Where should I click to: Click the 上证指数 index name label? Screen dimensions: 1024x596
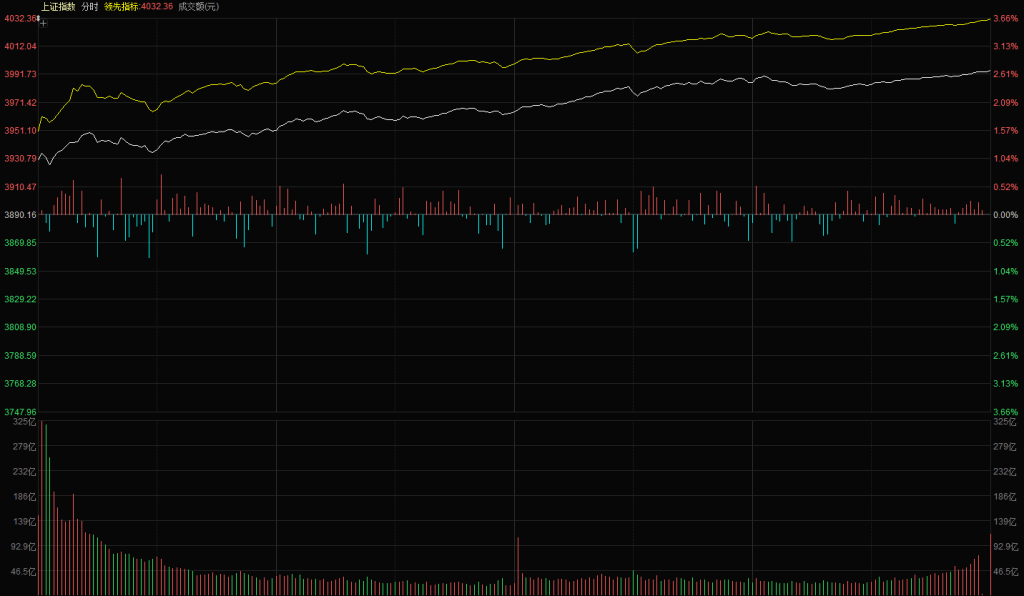tap(57, 6)
